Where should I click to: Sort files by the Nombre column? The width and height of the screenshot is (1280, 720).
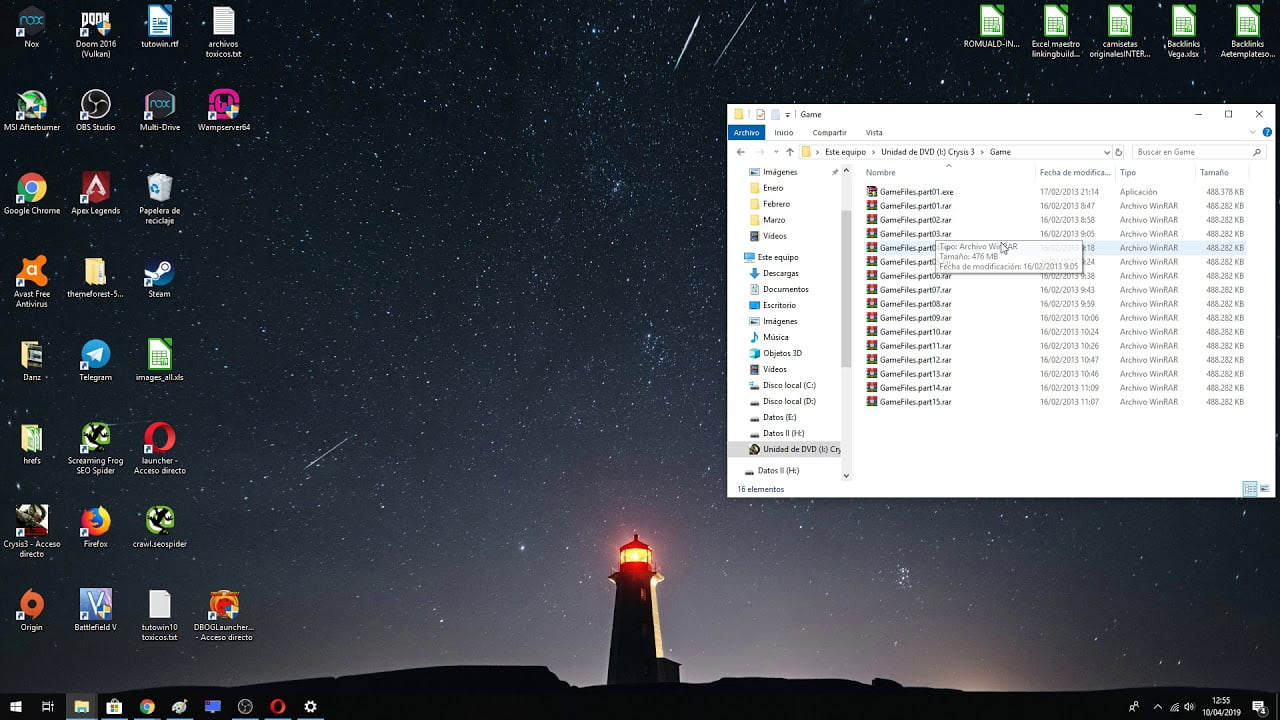click(x=880, y=172)
